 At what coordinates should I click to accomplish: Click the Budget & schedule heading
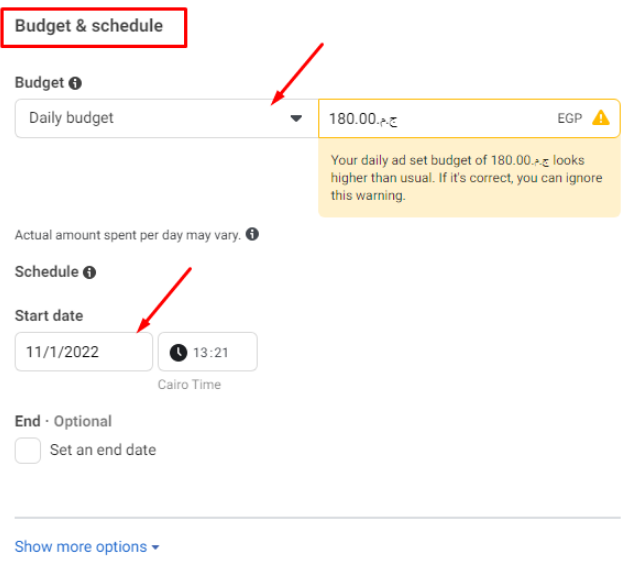[89, 26]
